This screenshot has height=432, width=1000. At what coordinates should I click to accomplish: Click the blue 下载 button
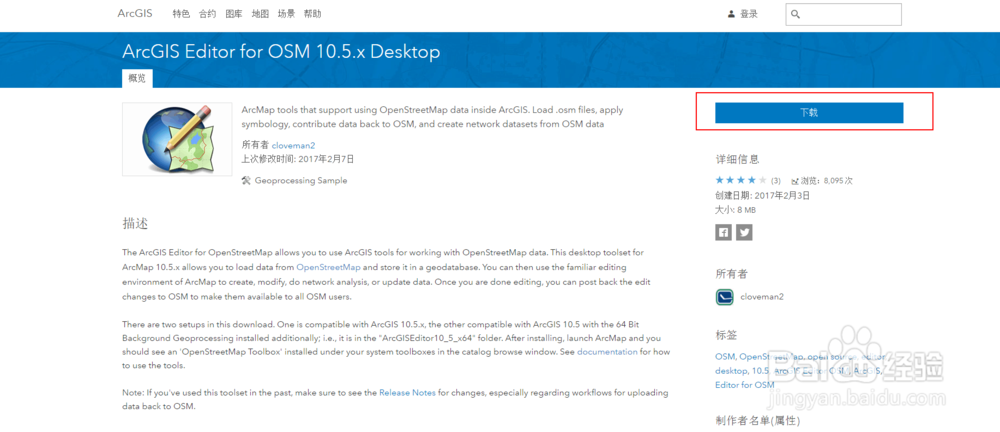[809, 112]
